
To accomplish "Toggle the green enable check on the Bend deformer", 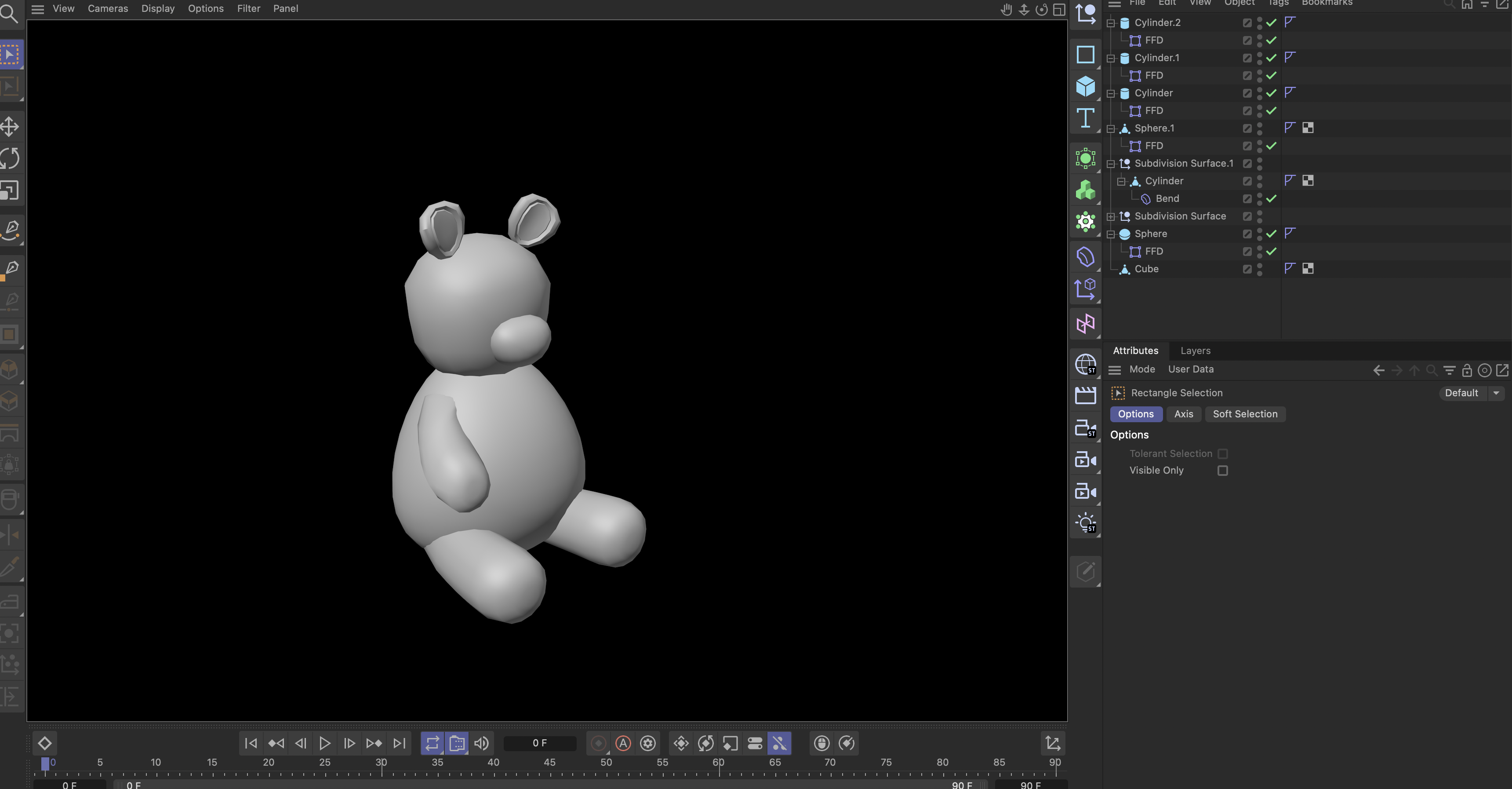I will pos(1271,199).
